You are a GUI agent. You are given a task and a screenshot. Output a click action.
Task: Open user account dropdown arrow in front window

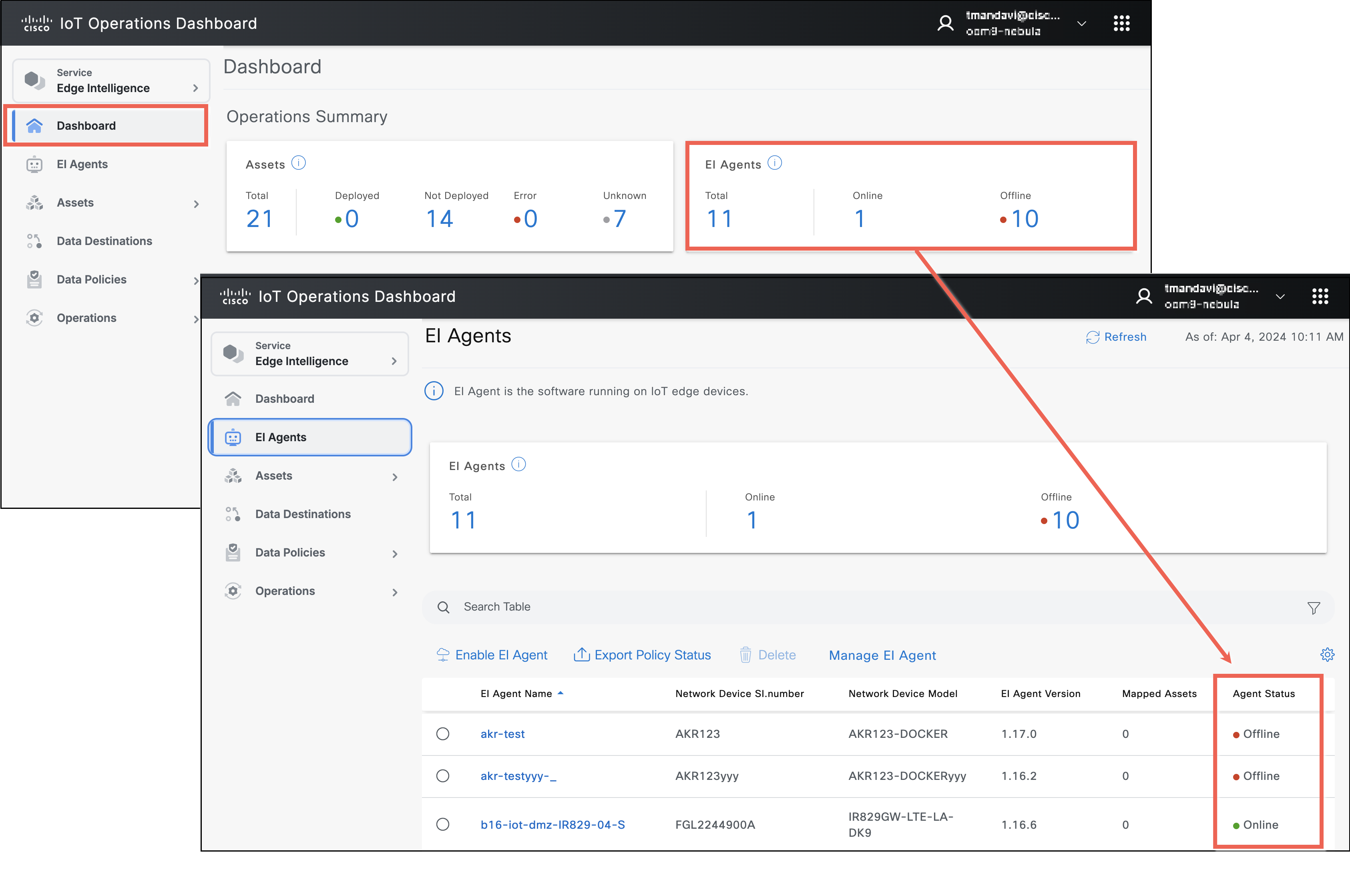(1280, 297)
